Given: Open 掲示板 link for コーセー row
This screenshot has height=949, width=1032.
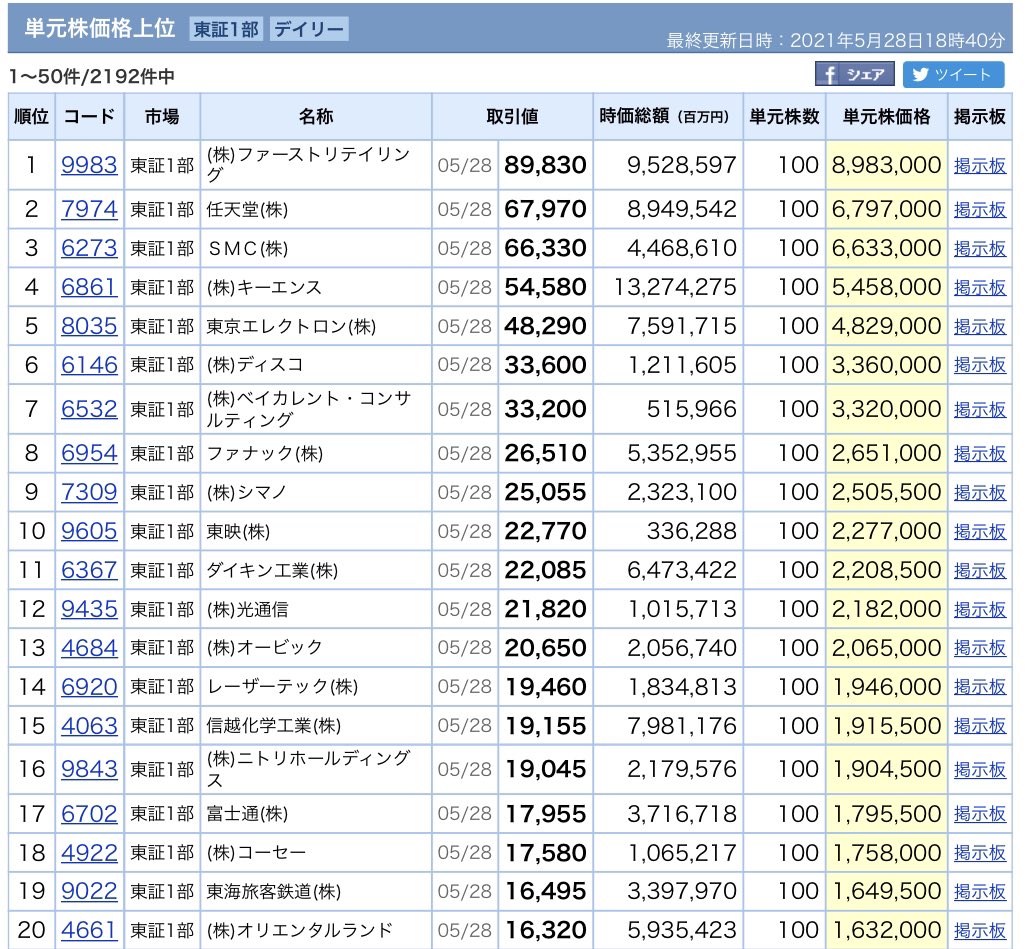Looking at the screenshot, I should (x=980, y=852).
